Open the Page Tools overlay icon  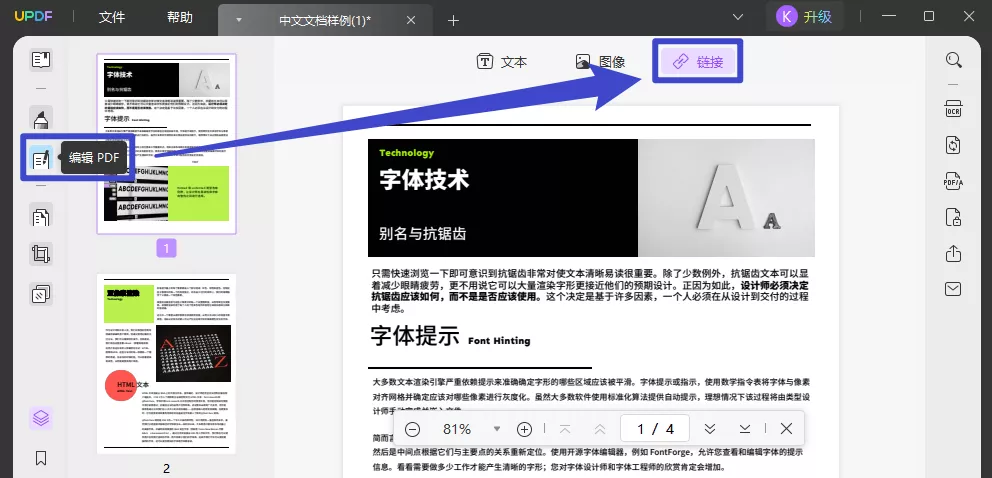[x=41, y=294]
